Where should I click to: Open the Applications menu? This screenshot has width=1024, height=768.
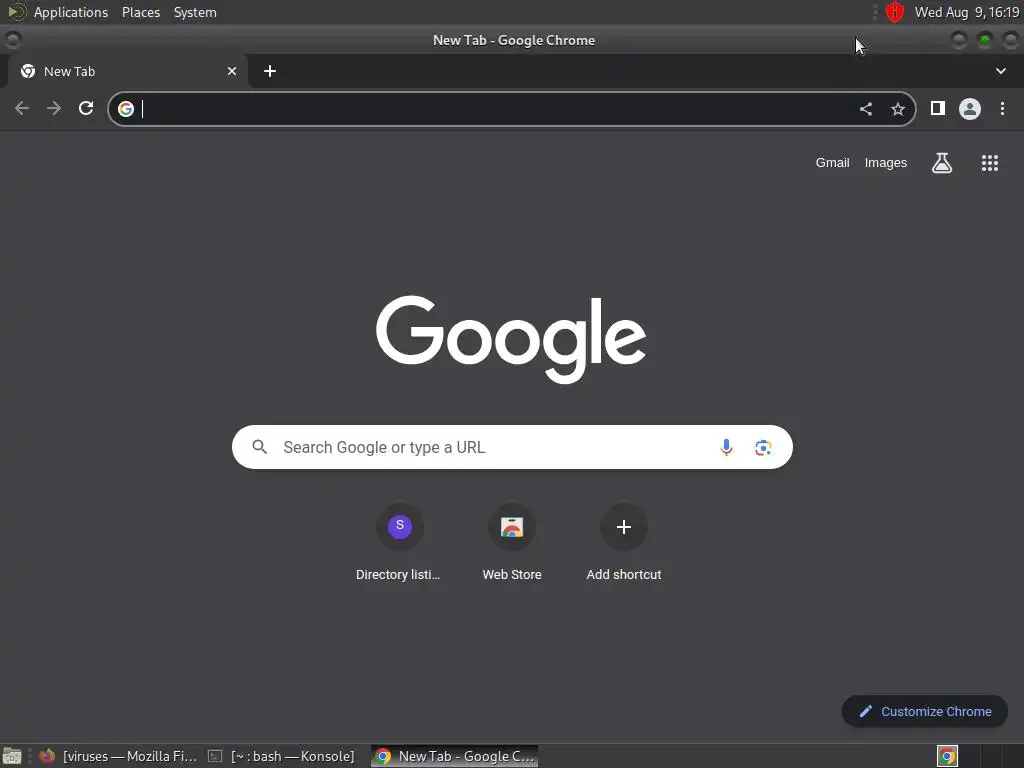click(71, 12)
